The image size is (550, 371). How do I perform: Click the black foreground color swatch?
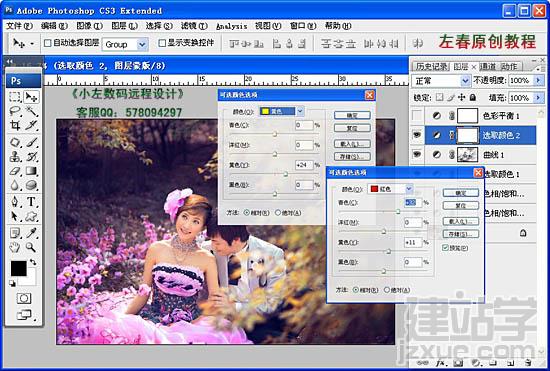click(18, 268)
